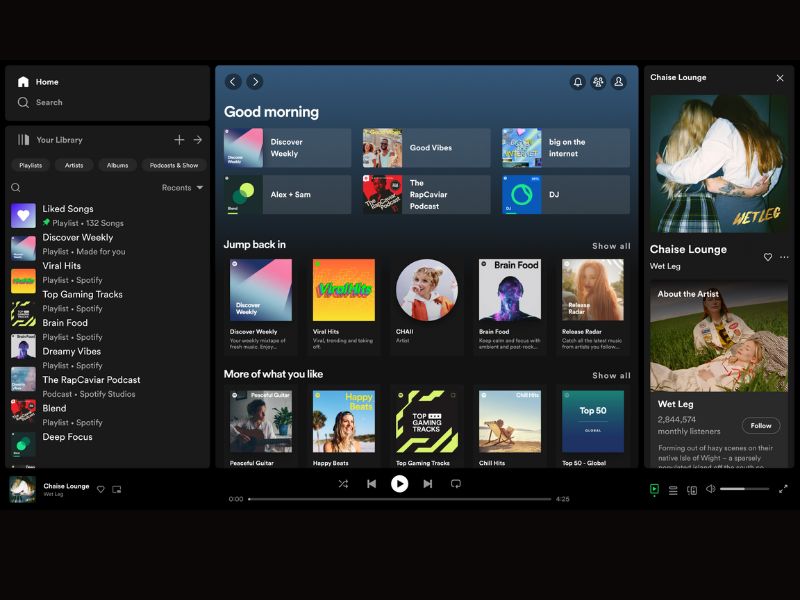The height and width of the screenshot is (600, 800).
Task: Filter library by Artists
Action: [74, 165]
